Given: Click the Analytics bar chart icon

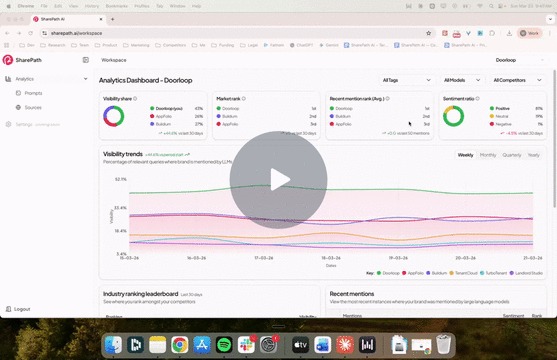Looking at the screenshot, I should (8, 79).
